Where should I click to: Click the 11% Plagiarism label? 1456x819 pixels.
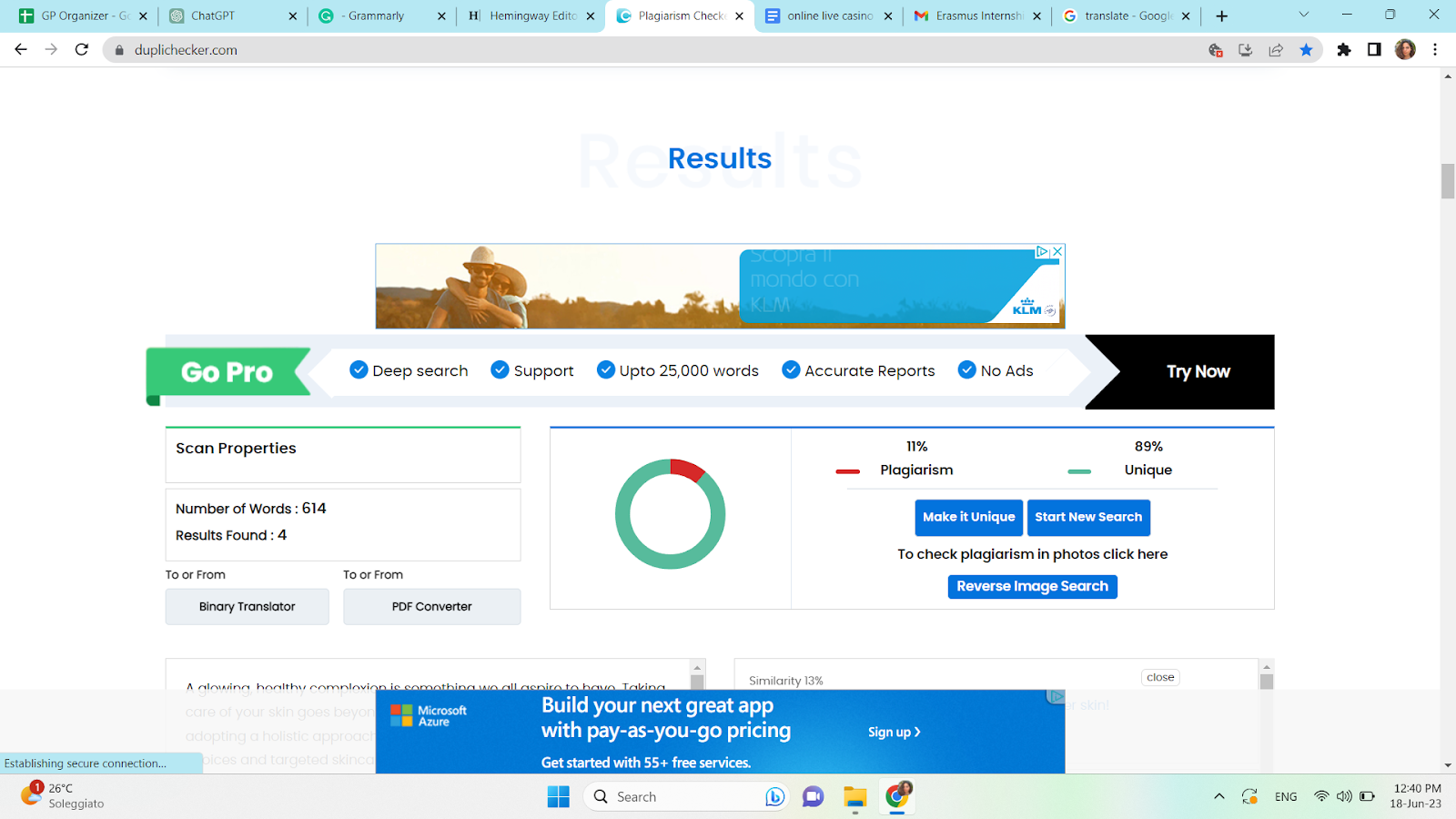click(x=916, y=459)
